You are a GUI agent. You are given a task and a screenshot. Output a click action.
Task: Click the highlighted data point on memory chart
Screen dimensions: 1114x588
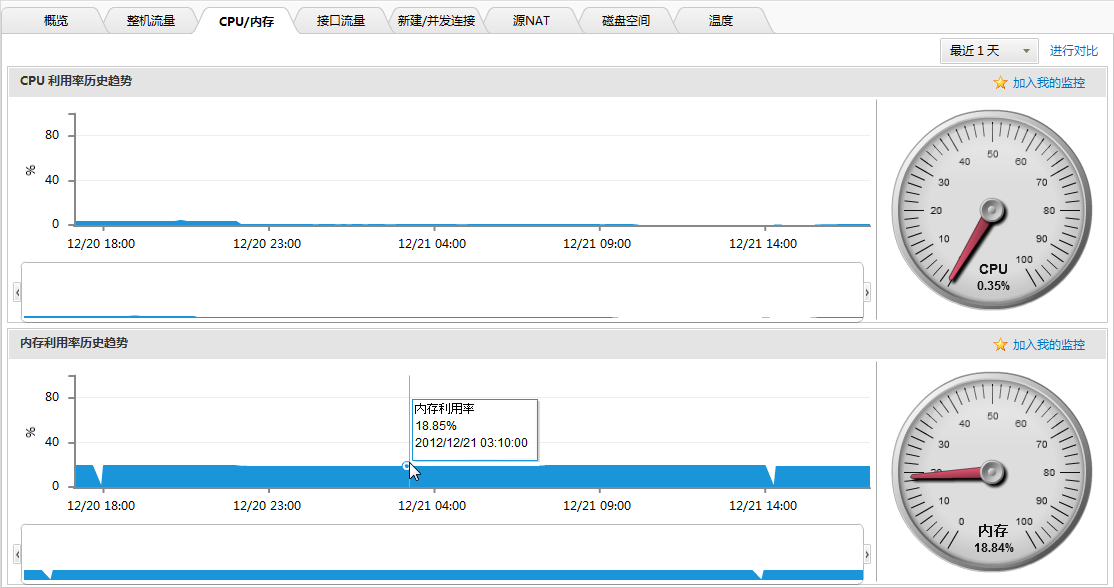[406, 467]
